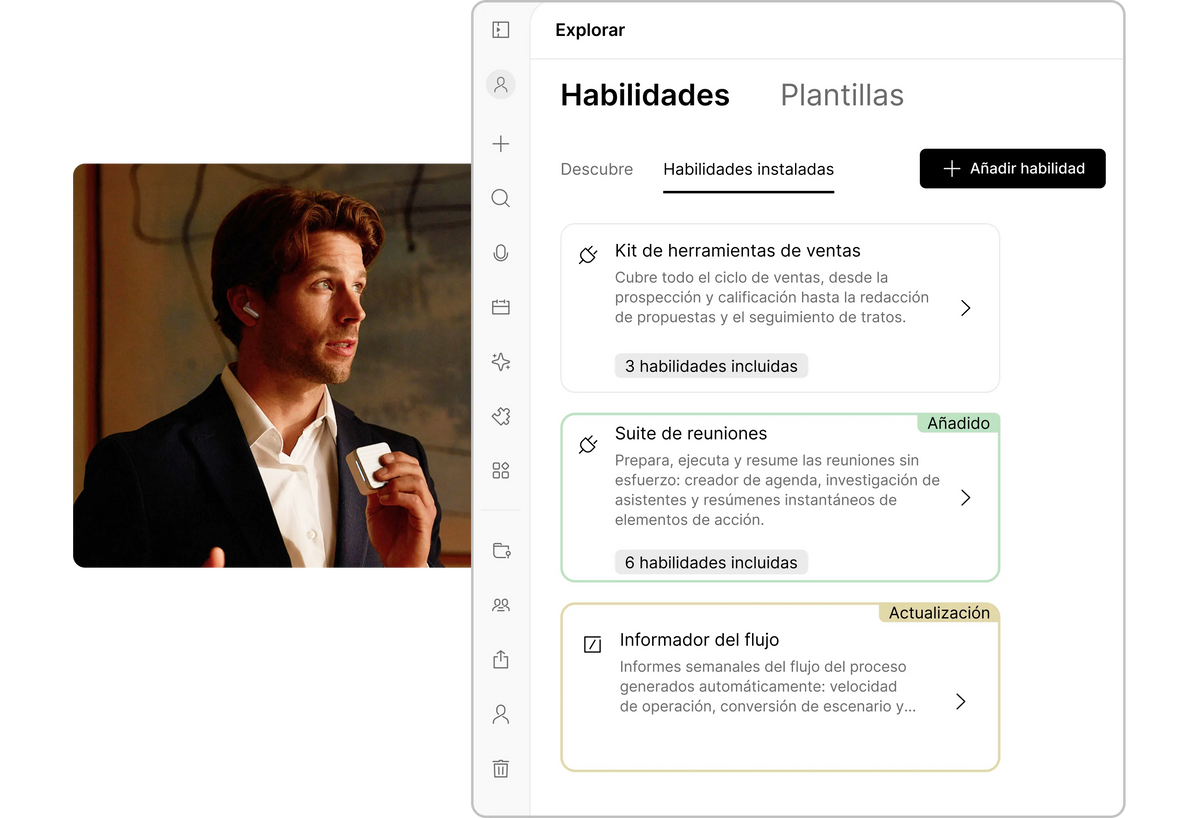Expand Suite de reuniones with the chevron
This screenshot has width=1200, height=818.
pyautogui.click(x=965, y=497)
